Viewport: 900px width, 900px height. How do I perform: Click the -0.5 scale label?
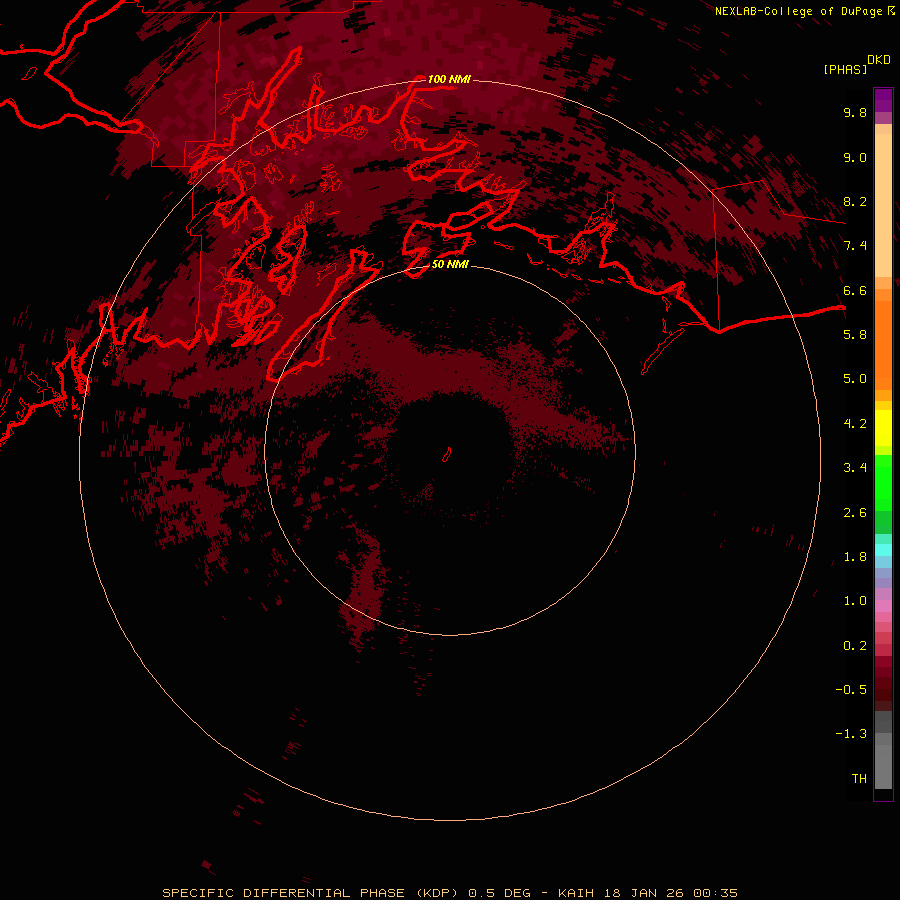[851, 690]
